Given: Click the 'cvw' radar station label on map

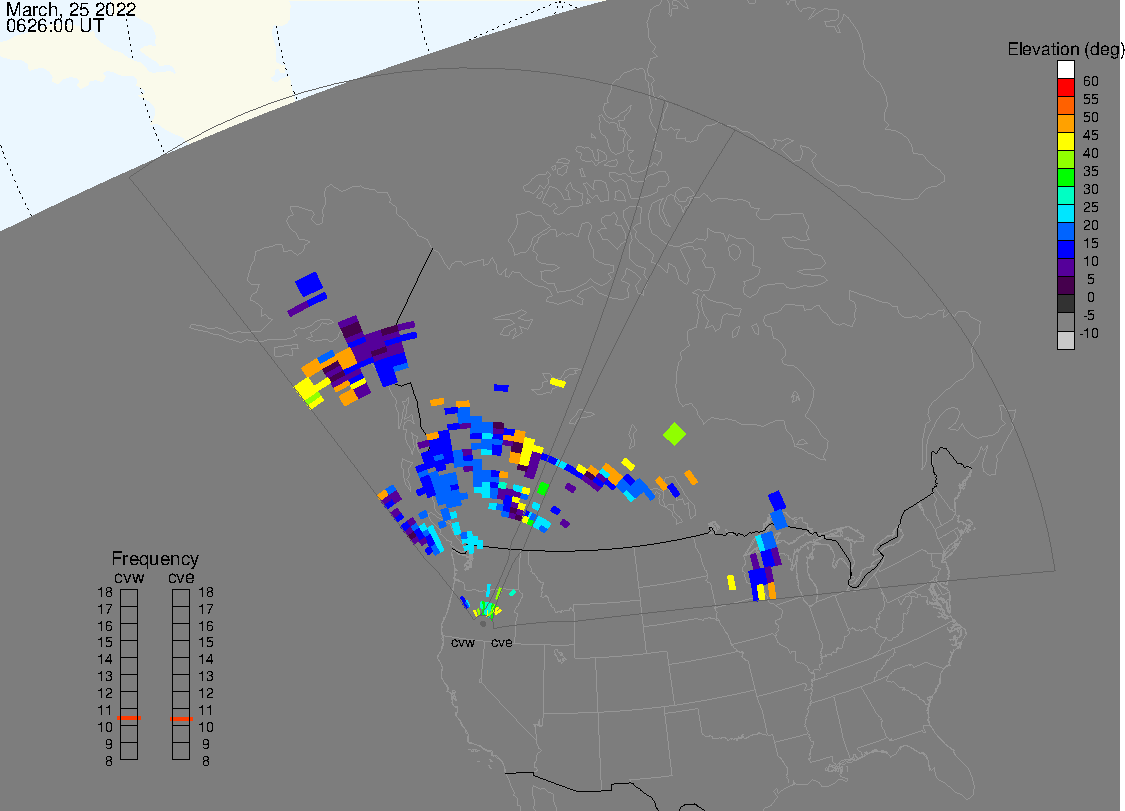Looking at the screenshot, I should (x=463, y=642).
